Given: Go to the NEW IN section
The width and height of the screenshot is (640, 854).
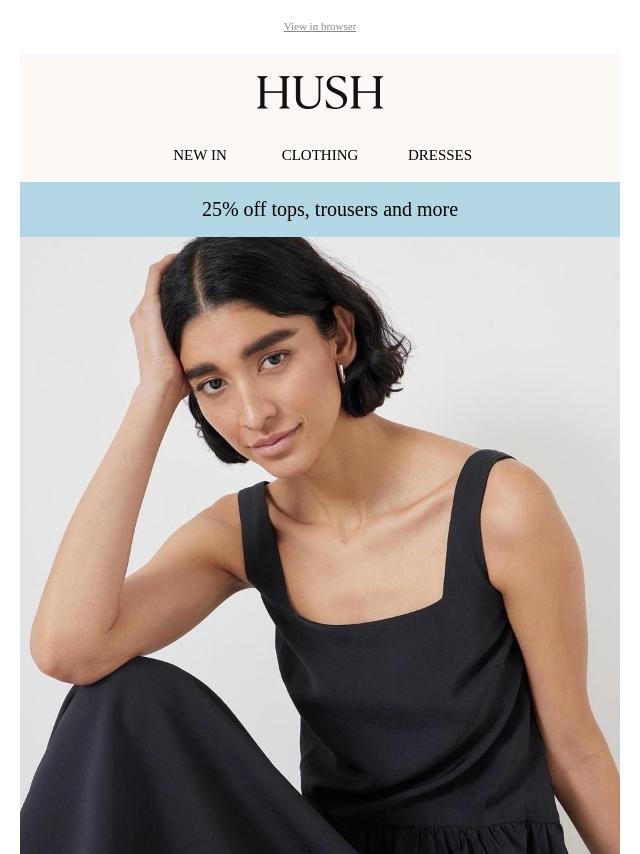Looking at the screenshot, I should [199, 155].
